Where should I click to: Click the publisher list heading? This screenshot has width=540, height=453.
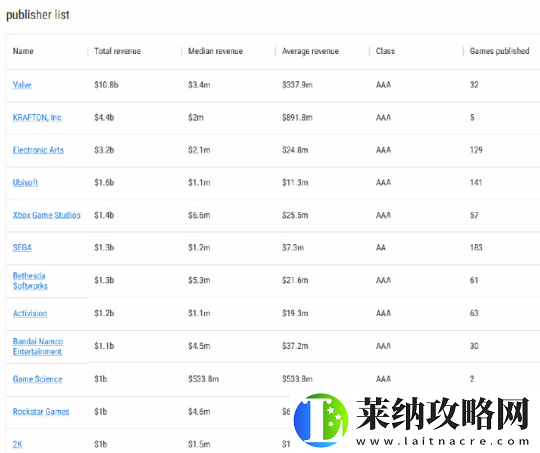pos(38,15)
